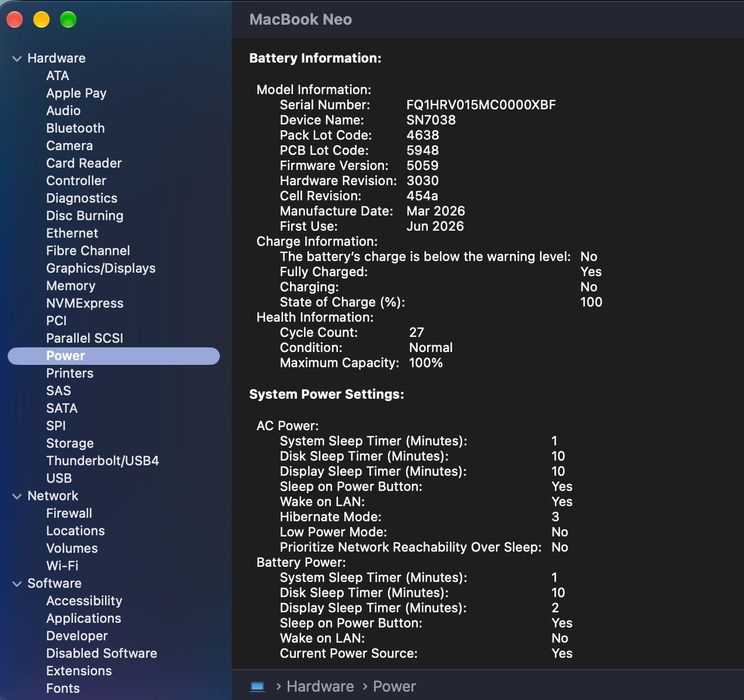Screen dimensions: 744x700
Task: Open Wi-Fi under Network
Action: point(62,566)
